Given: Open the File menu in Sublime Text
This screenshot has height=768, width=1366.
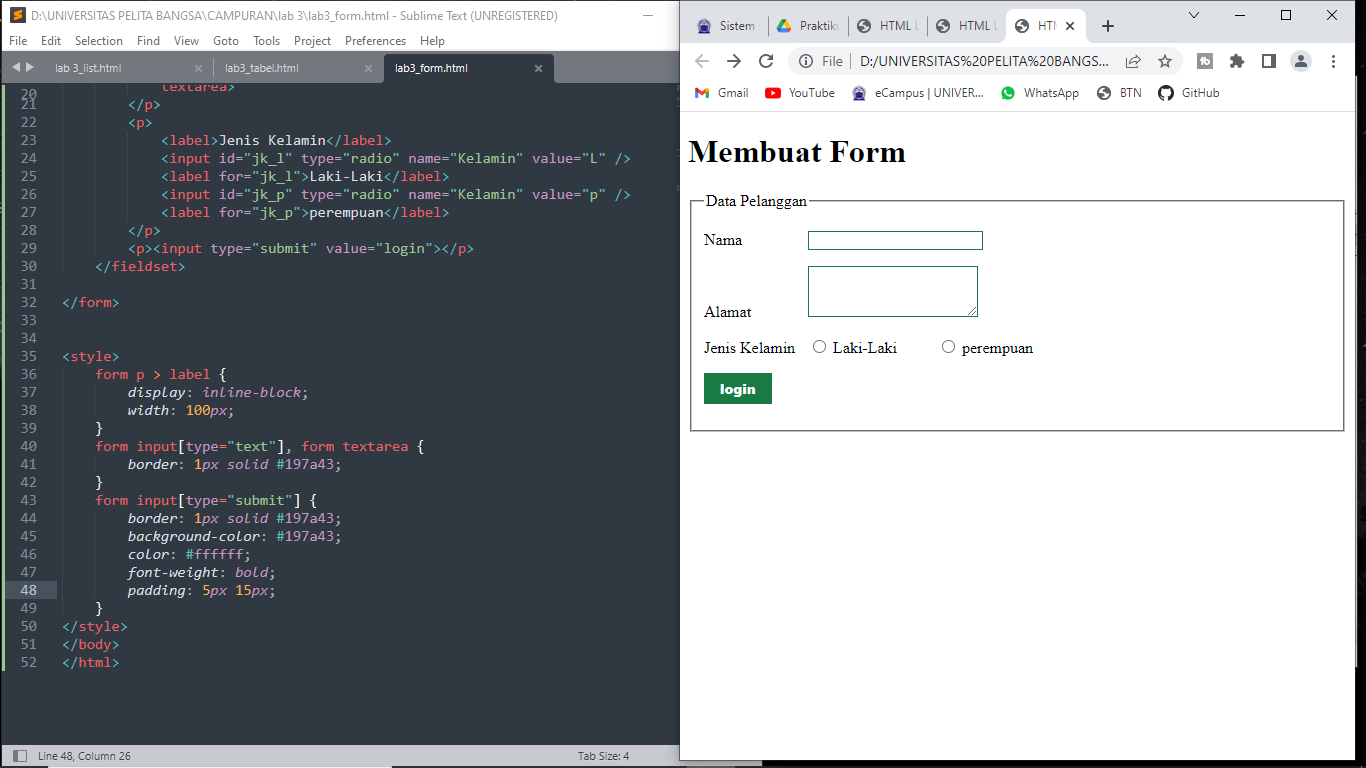Looking at the screenshot, I should point(17,40).
